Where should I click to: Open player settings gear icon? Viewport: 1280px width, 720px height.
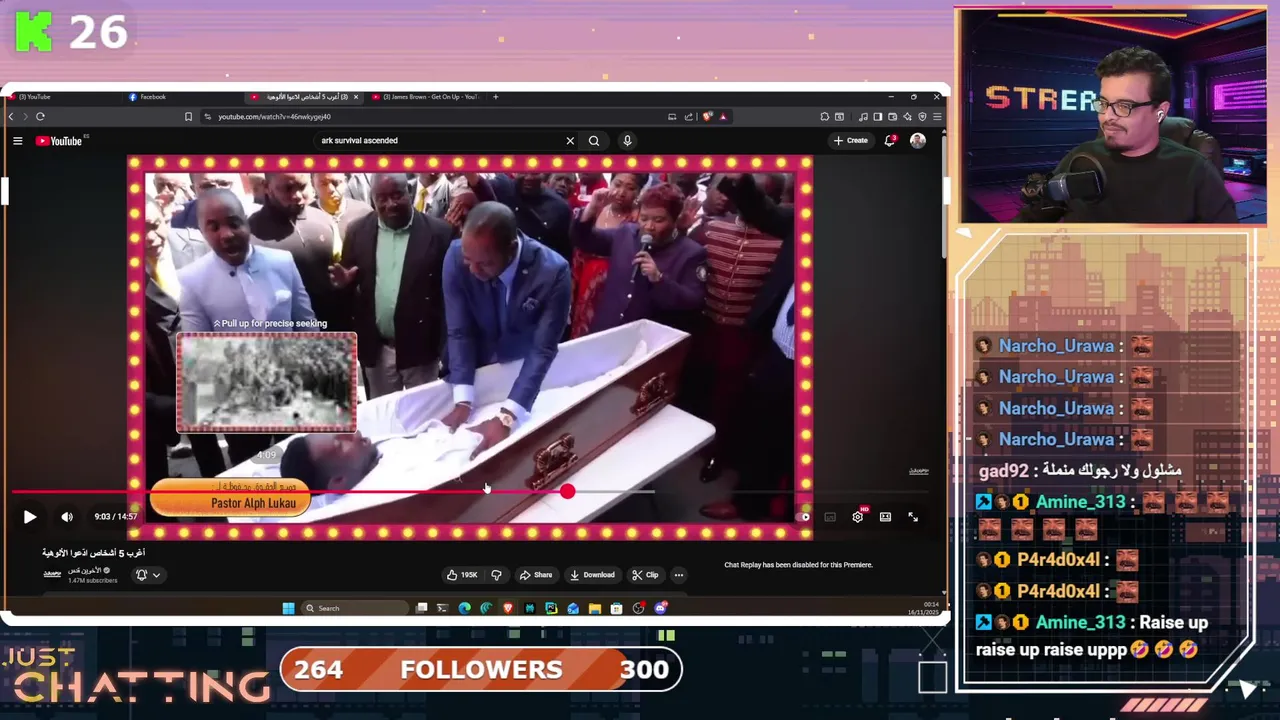(857, 517)
